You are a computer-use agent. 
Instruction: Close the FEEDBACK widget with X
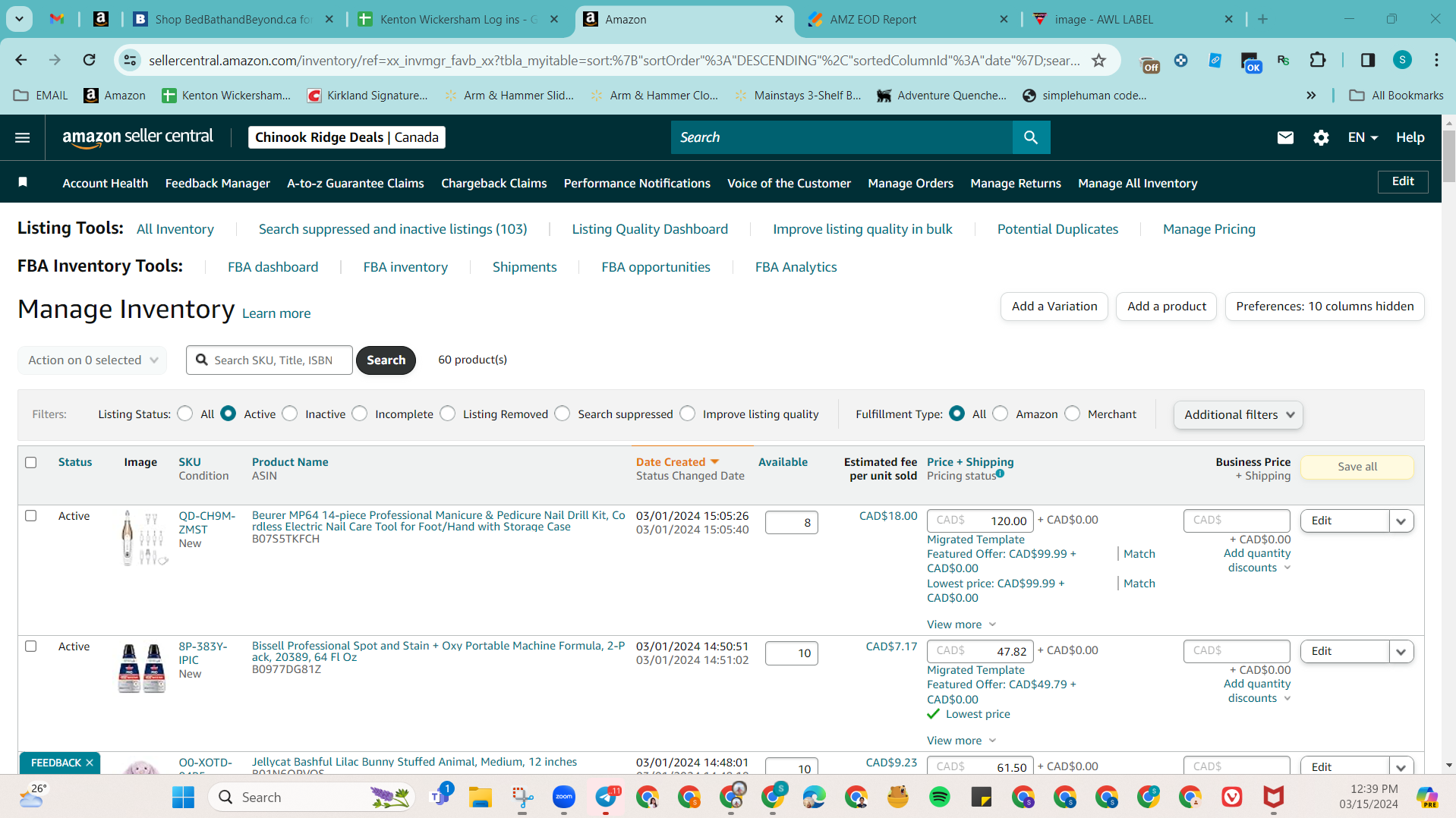point(90,763)
